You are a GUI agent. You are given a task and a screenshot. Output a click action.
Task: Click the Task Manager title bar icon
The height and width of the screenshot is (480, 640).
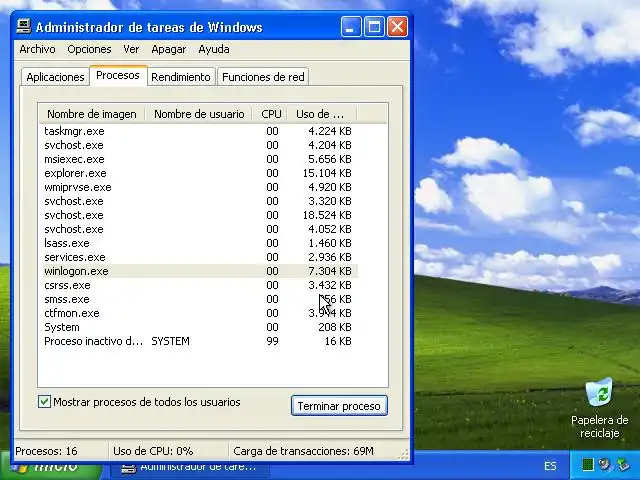pyautogui.click(x=24, y=27)
